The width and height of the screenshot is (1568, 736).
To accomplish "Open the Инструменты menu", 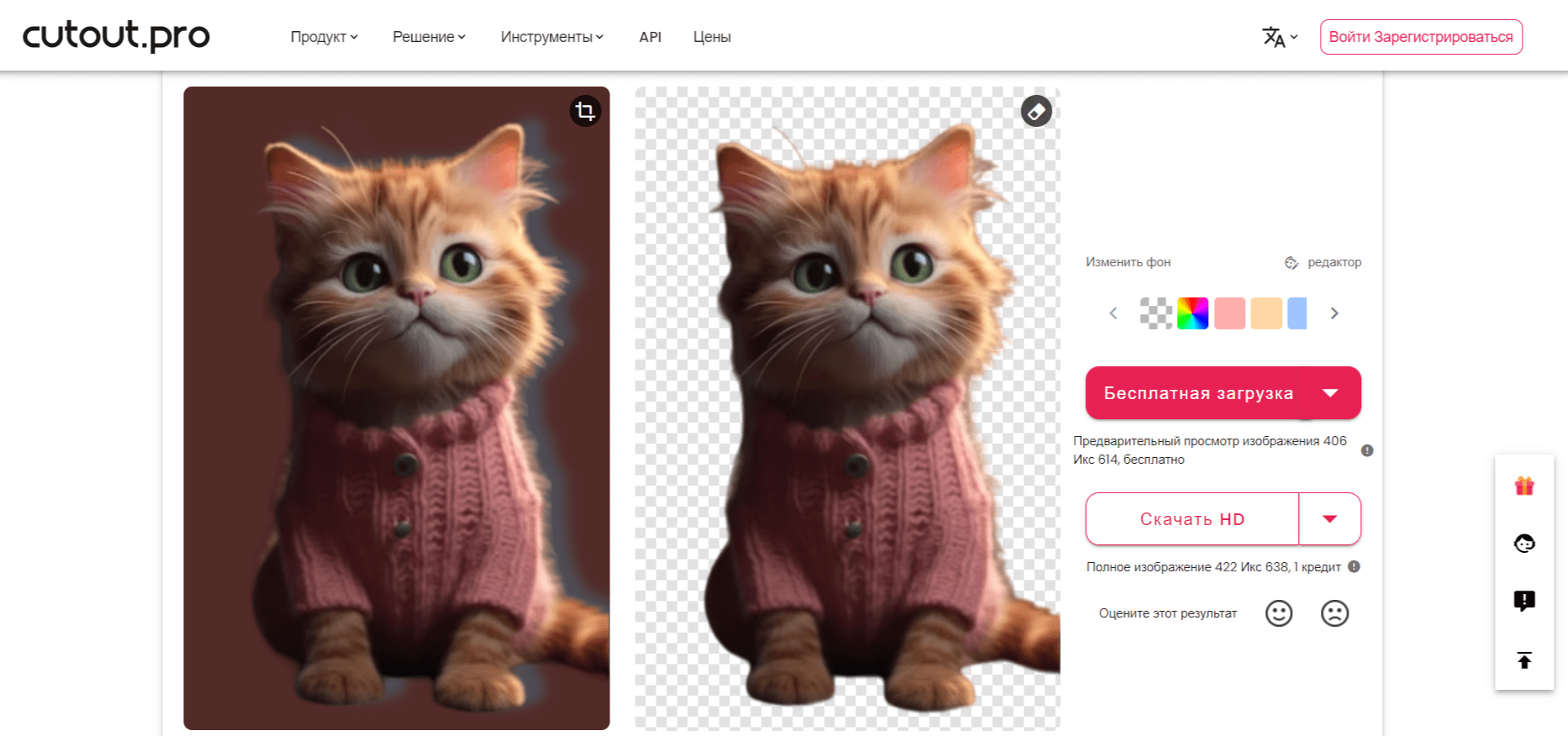I will click(552, 37).
